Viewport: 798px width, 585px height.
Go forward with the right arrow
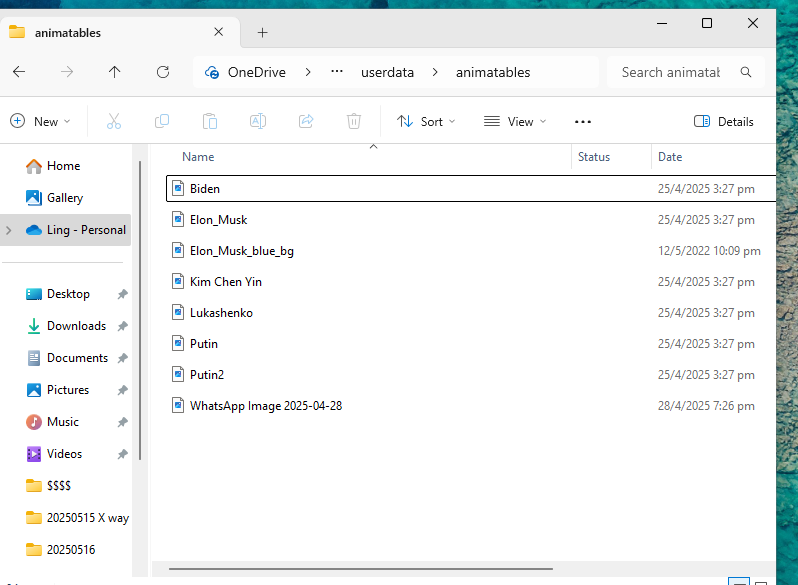67,72
